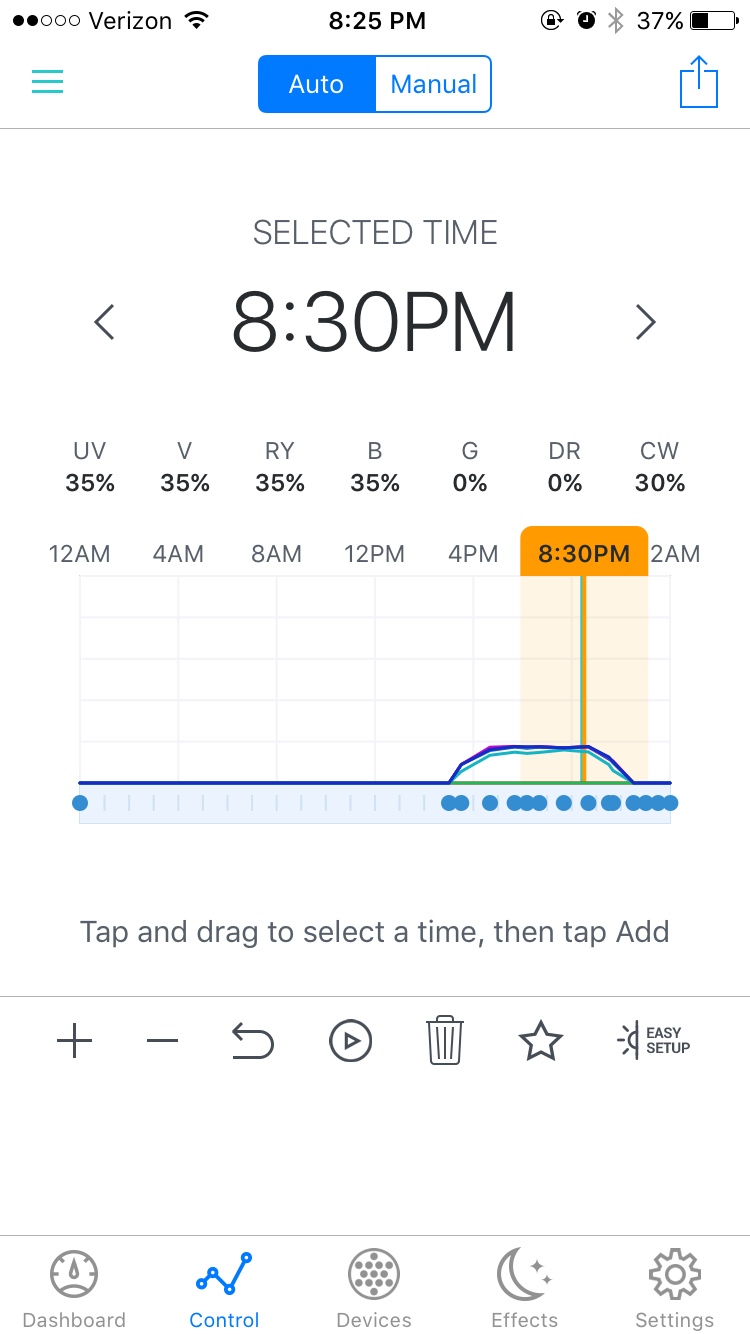Remove point using the minus icon
750x1334 pixels.
162,1041
